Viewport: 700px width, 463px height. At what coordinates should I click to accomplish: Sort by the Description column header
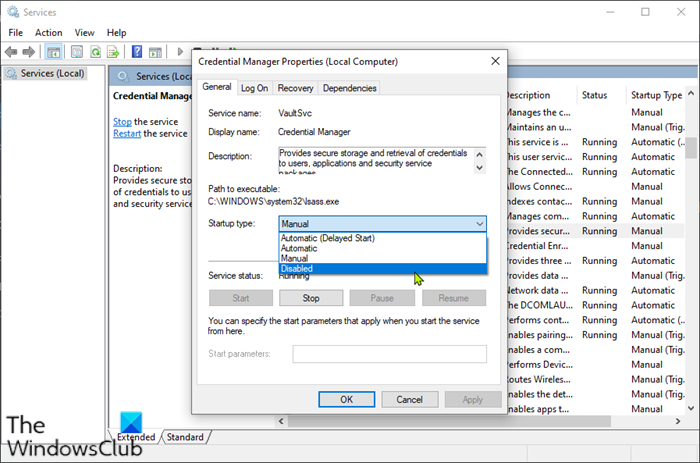[542, 95]
